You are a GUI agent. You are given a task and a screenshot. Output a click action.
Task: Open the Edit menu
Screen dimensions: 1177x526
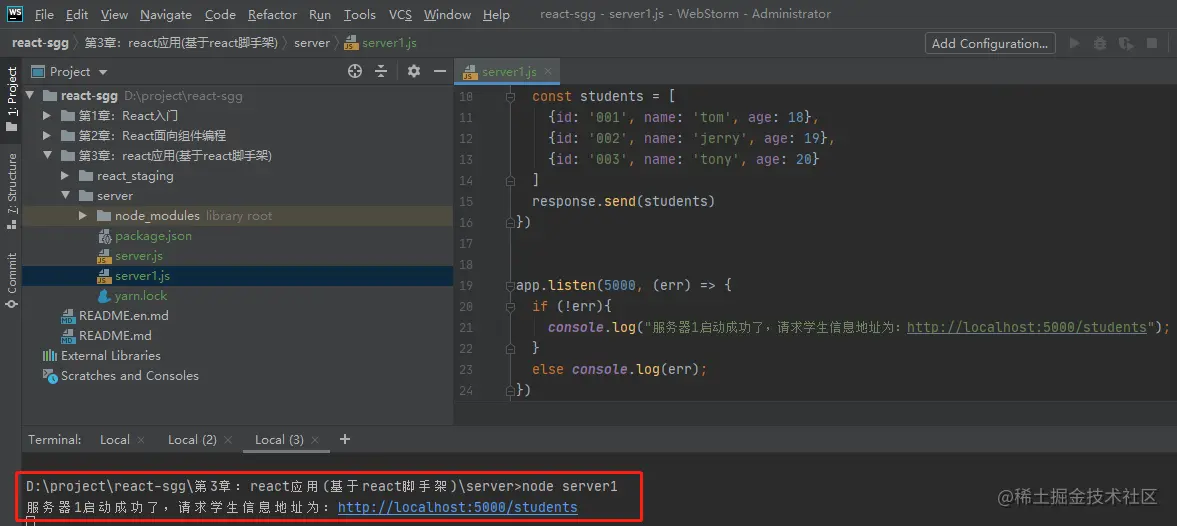click(77, 14)
